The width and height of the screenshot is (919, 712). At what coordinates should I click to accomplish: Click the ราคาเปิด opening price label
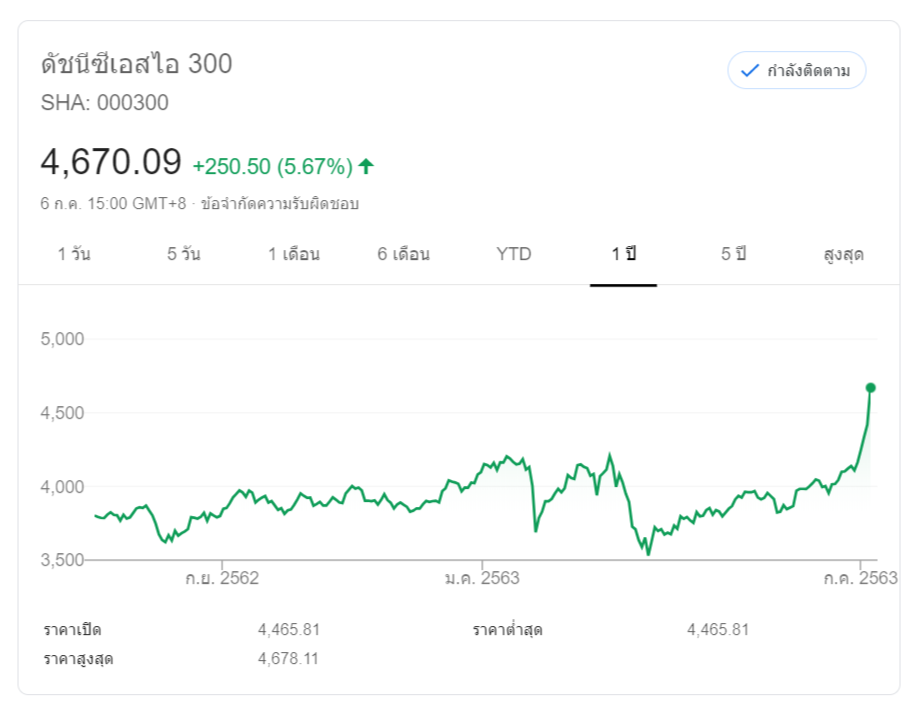tap(72, 630)
